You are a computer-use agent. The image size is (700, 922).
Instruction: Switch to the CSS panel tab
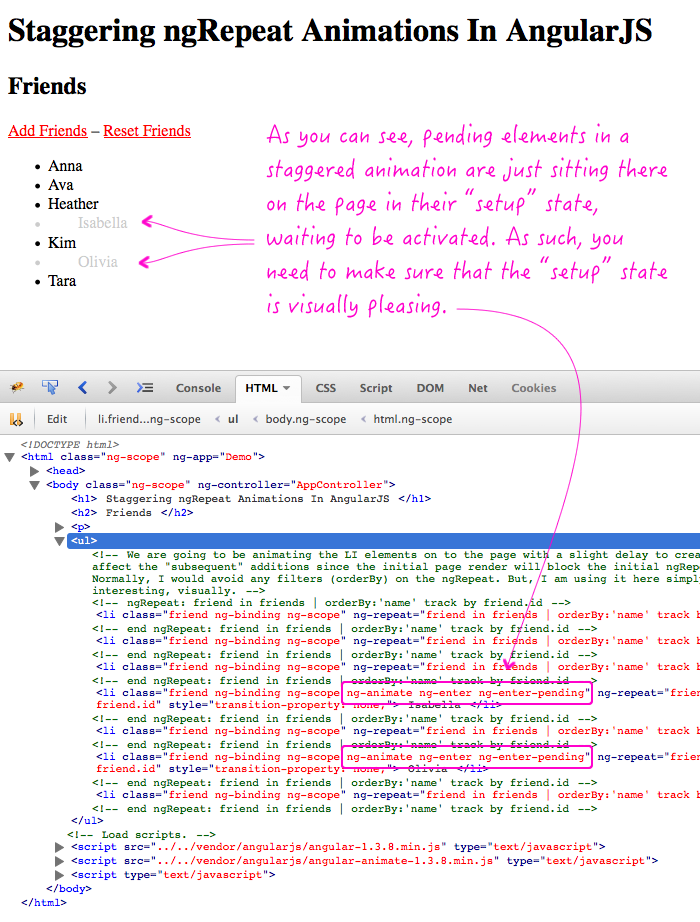pyautogui.click(x=325, y=388)
